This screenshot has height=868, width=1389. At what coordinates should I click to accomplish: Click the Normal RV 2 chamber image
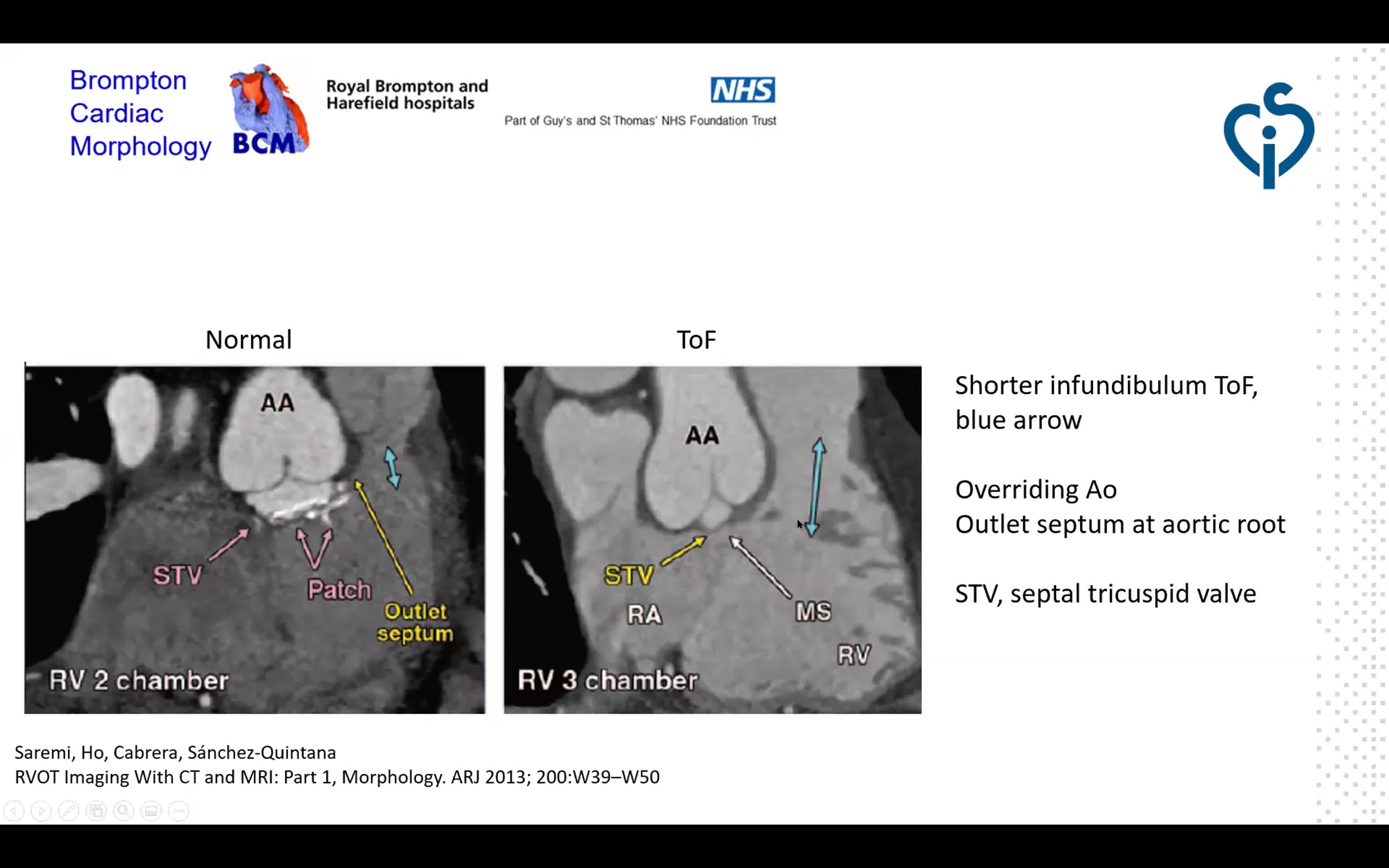point(254,540)
